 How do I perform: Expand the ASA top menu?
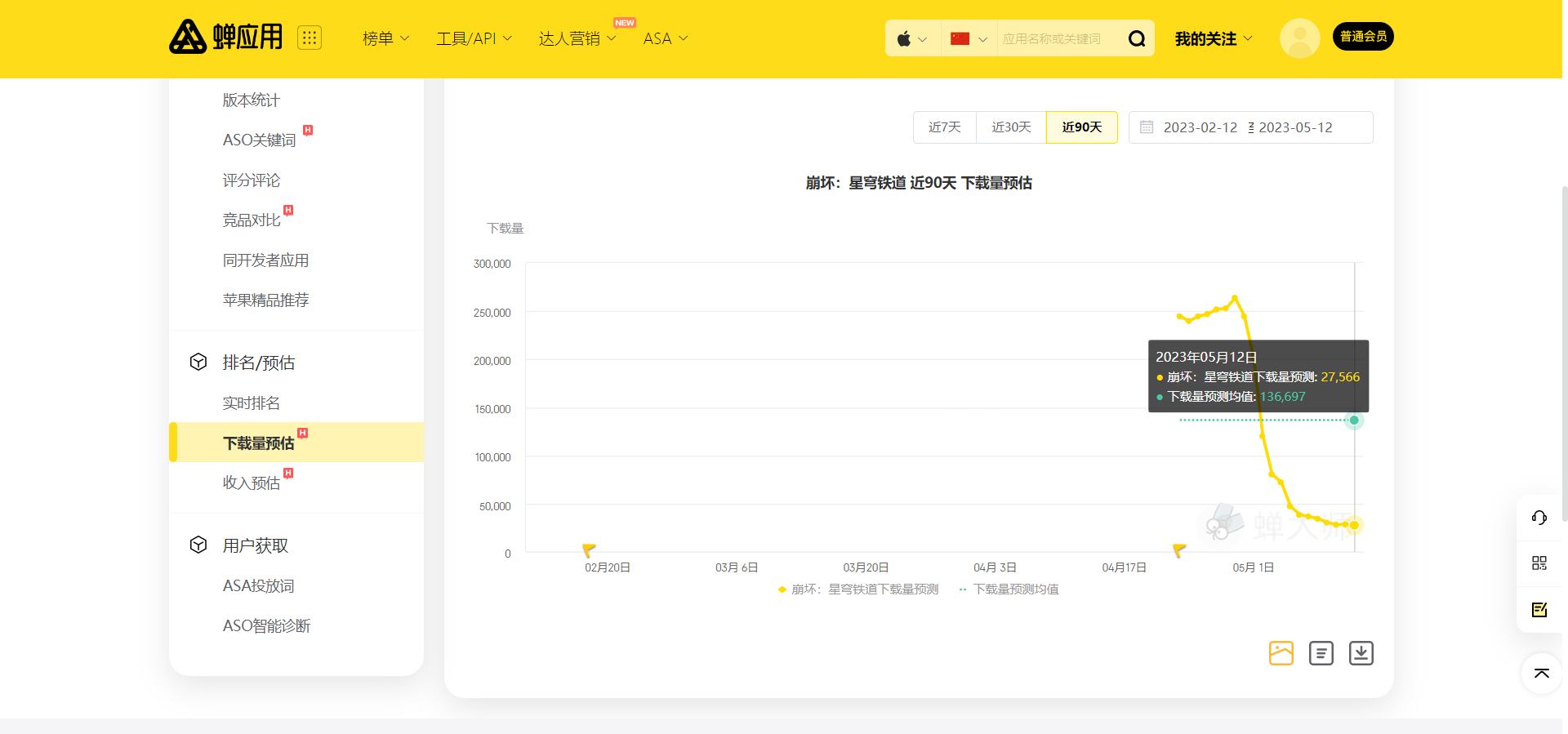pyautogui.click(x=666, y=38)
